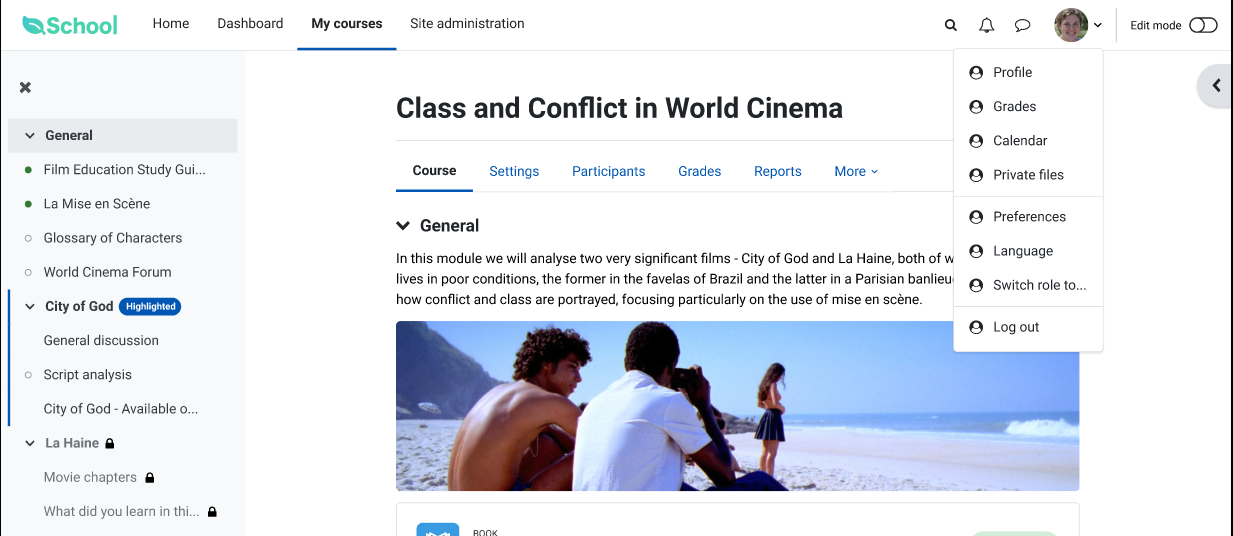Open the notifications bell
This screenshot has height=536, width=1233.
[x=987, y=25]
